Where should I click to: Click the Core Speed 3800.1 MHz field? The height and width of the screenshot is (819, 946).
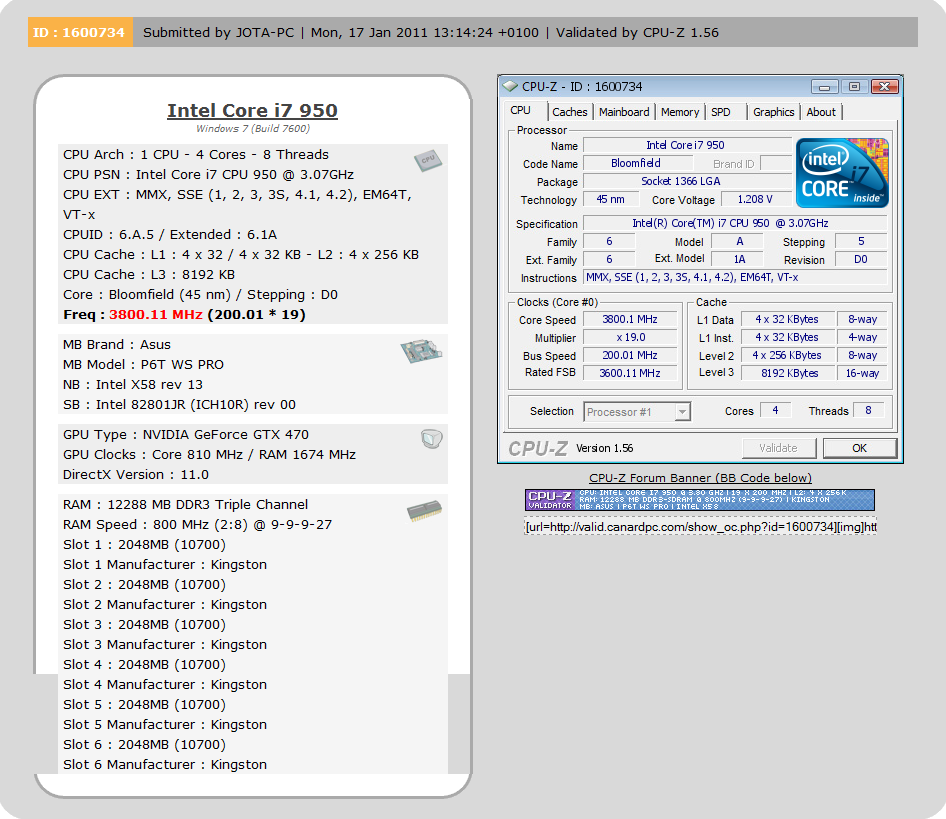(x=630, y=320)
